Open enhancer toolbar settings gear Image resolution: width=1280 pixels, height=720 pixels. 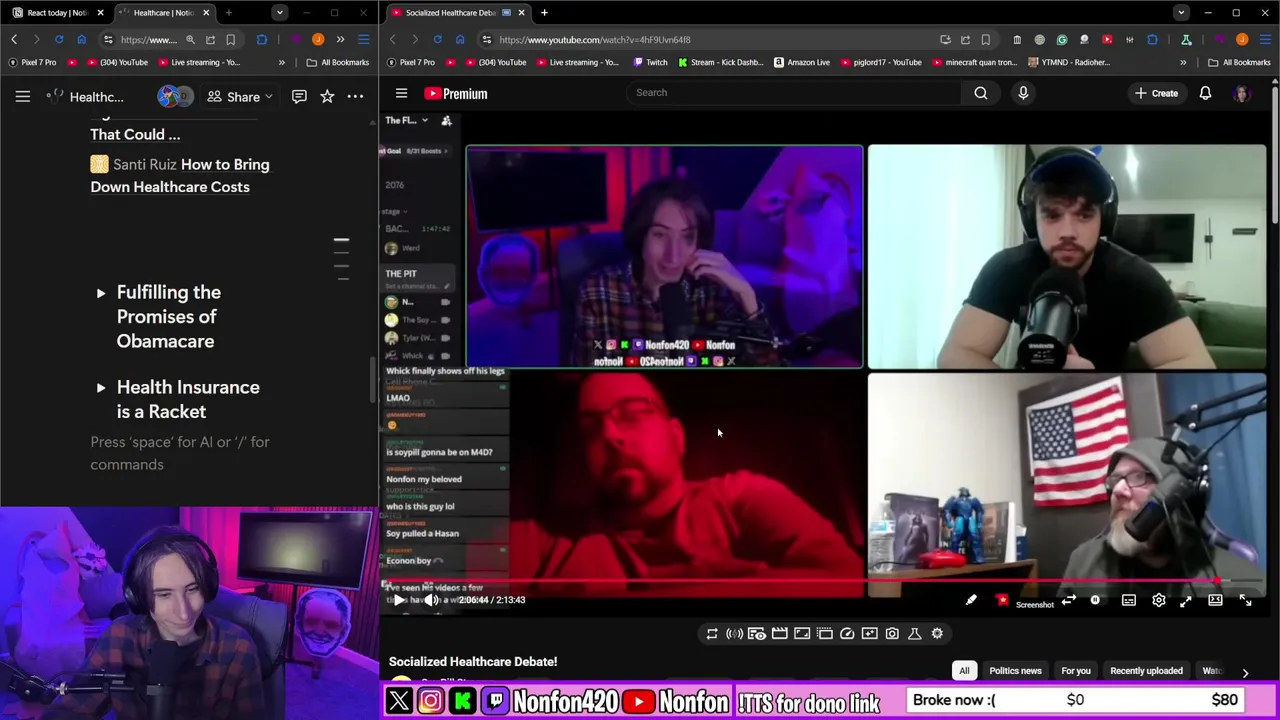(937, 633)
